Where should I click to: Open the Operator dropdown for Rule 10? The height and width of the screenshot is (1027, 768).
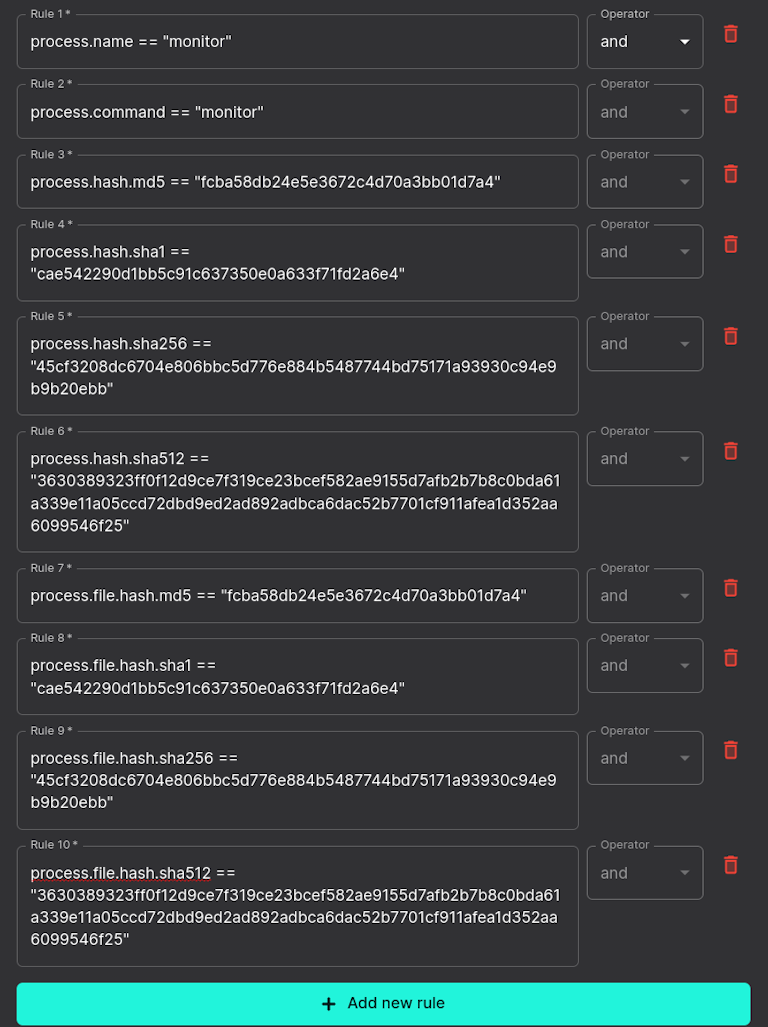tap(645, 872)
